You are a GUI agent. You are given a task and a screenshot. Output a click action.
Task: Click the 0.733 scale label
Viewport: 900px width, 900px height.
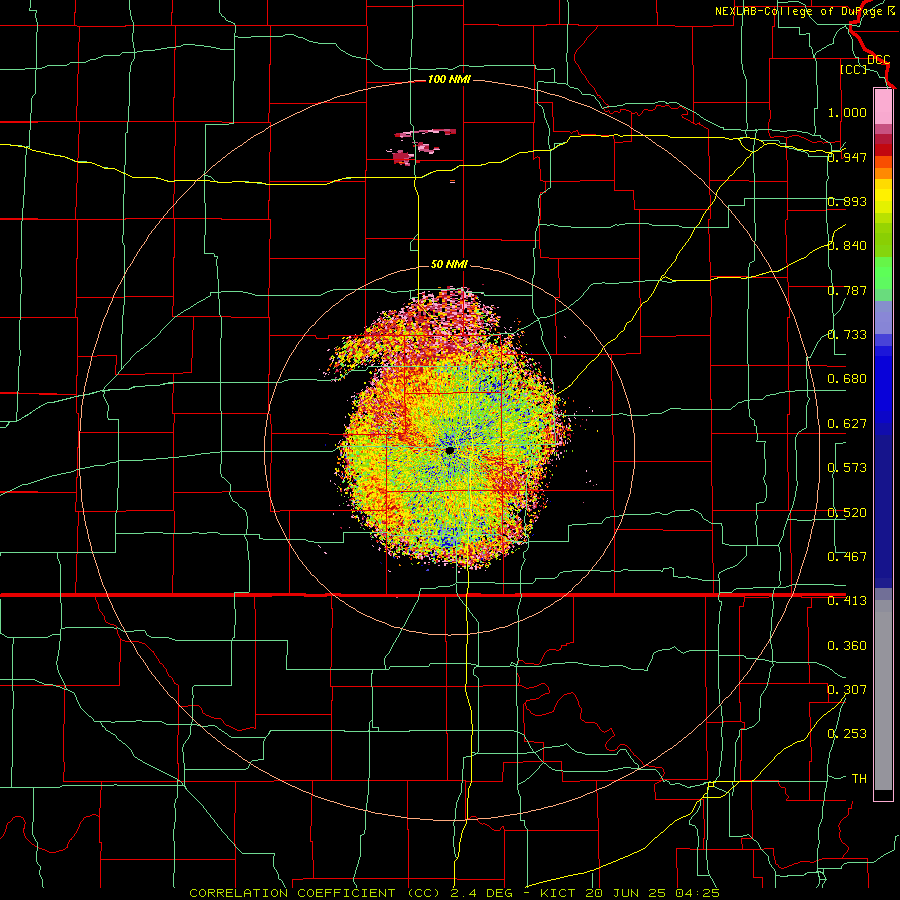(847, 335)
